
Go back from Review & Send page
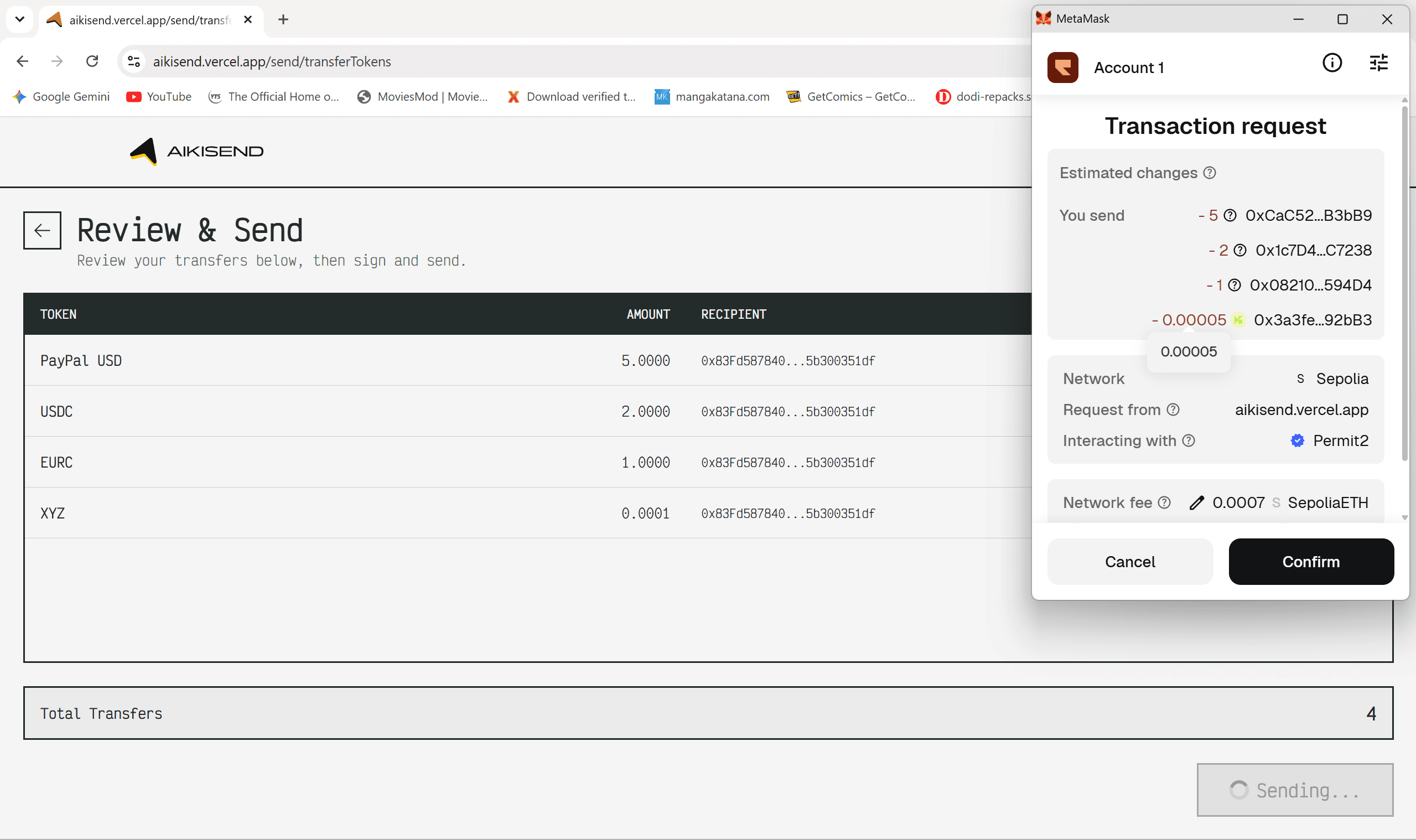[43, 230]
